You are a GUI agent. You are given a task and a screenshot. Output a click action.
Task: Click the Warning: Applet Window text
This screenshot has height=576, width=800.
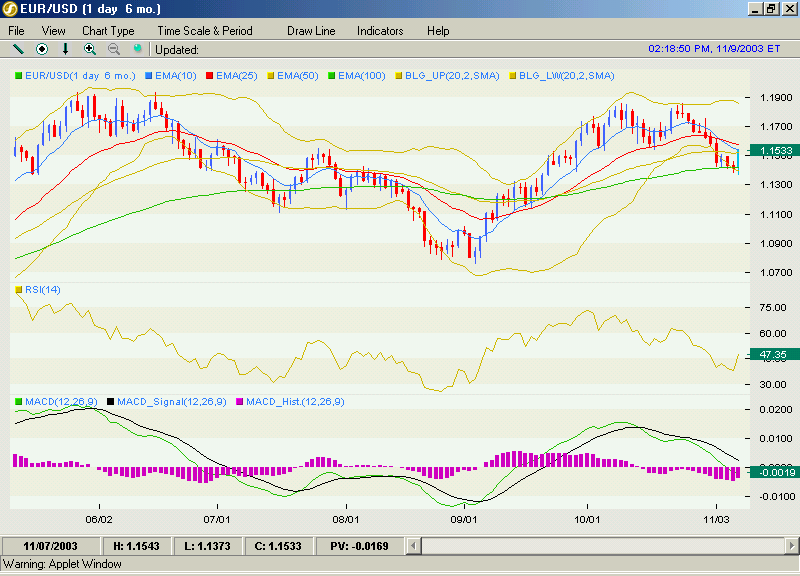coord(62,564)
